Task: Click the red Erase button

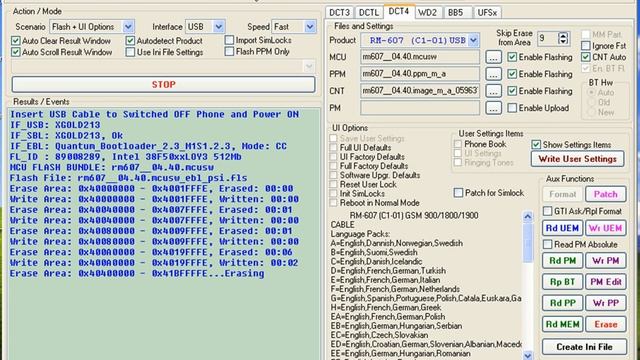Action: 606,324
